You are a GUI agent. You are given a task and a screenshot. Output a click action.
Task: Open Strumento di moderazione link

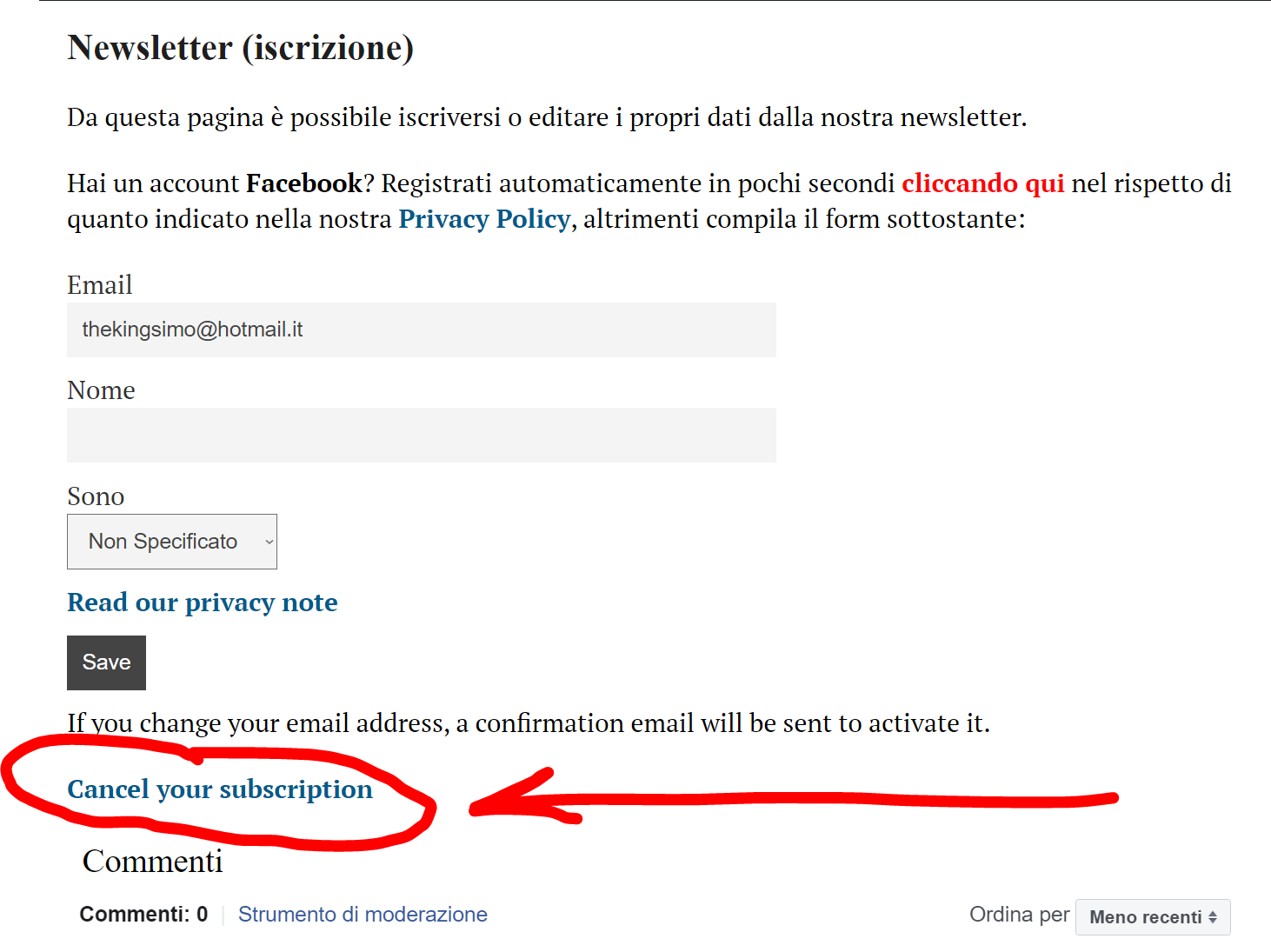click(363, 915)
